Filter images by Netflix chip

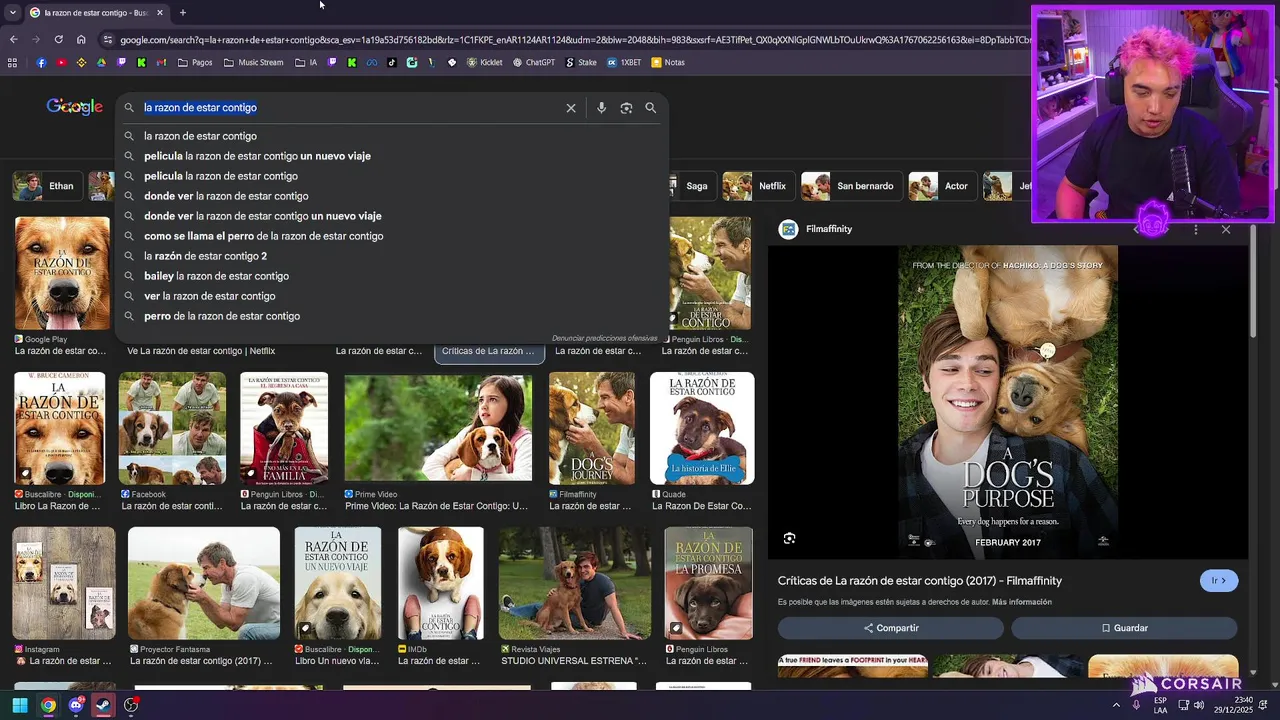pyautogui.click(x=758, y=186)
